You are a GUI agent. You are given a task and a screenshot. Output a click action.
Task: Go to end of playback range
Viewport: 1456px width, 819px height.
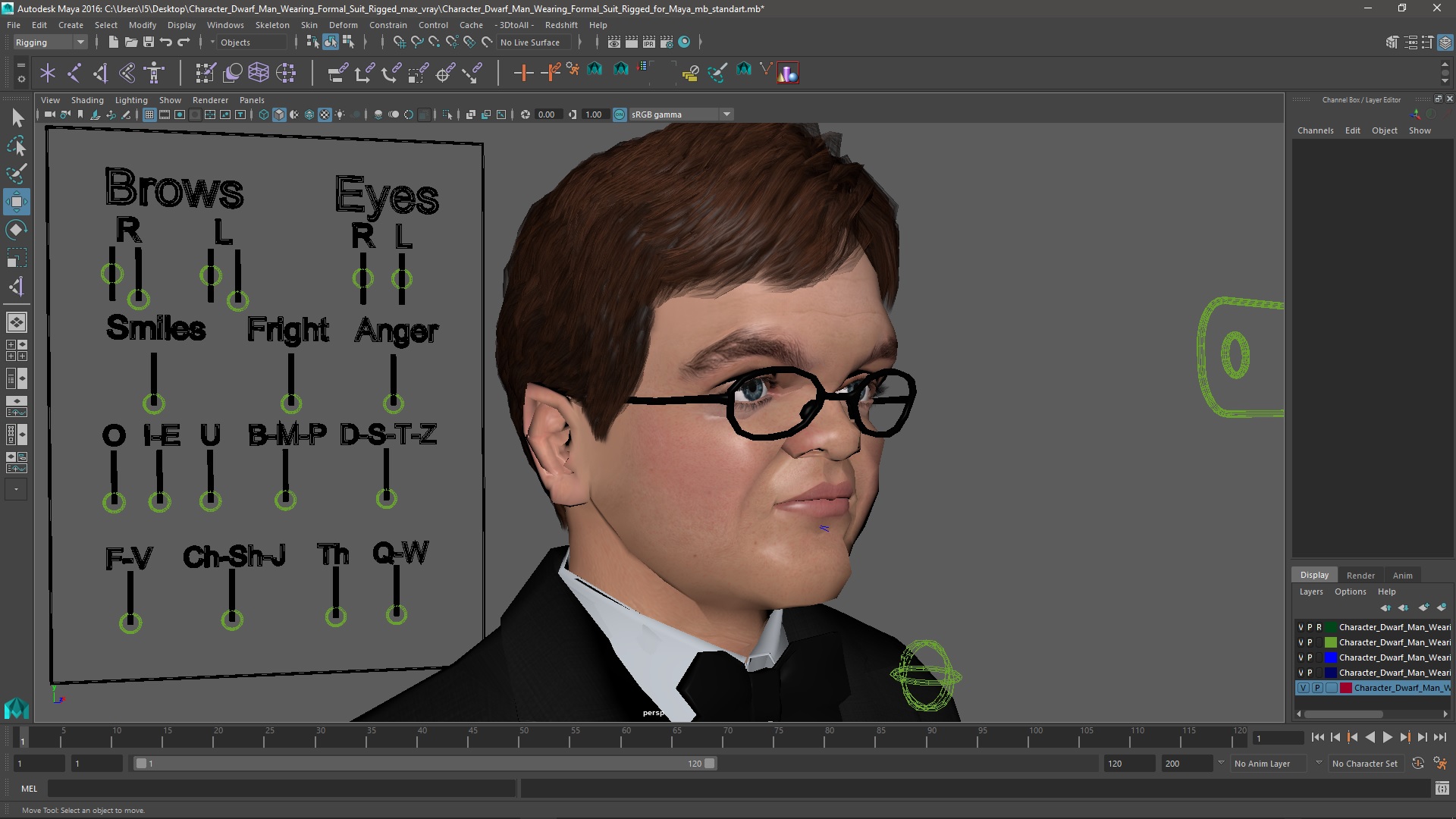tap(1439, 737)
